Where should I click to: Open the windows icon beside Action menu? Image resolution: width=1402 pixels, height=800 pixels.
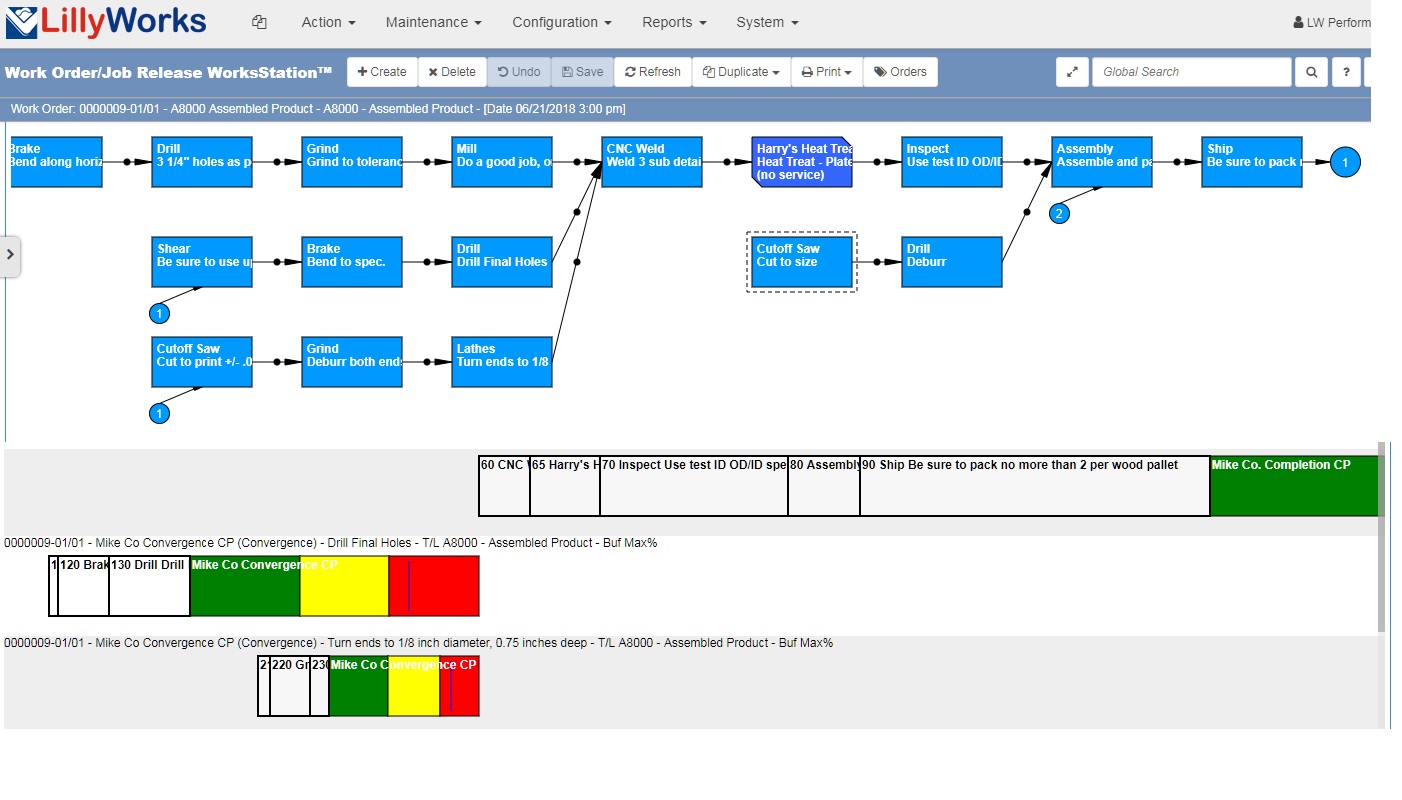[259, 22]
